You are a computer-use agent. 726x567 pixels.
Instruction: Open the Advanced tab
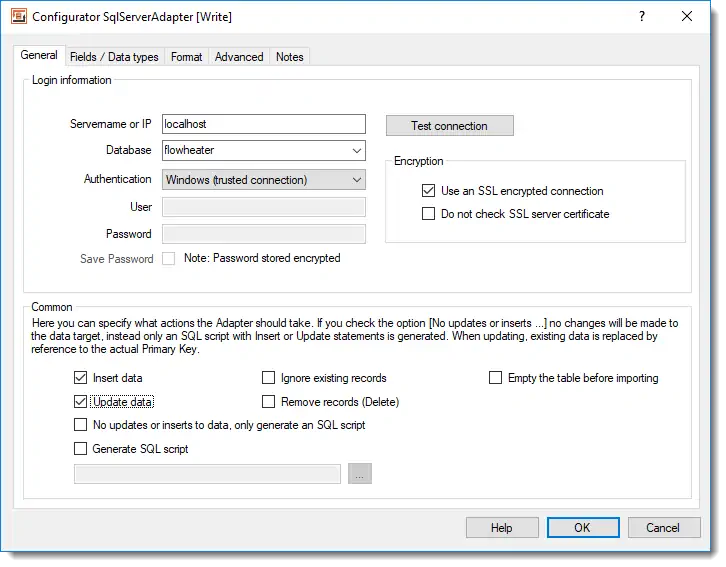click(x=239, y=57)
